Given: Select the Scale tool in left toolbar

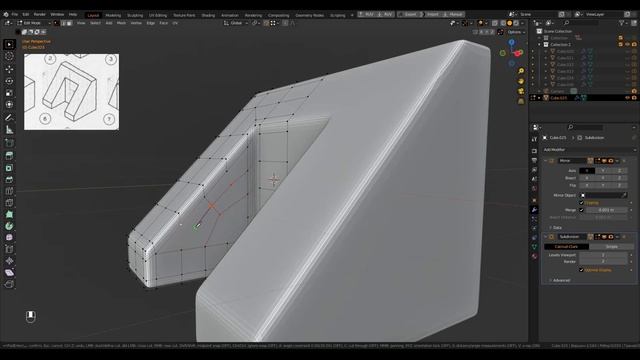Looking at the screenshot, I should (x=9, y=93).
